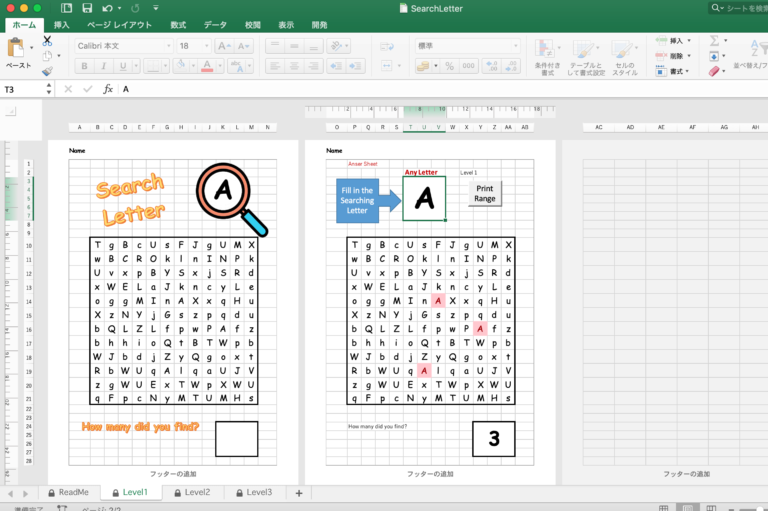Align text to middle vertically
Image resolution: width=768 pixels, height=511 pixels.
(294, 46)
